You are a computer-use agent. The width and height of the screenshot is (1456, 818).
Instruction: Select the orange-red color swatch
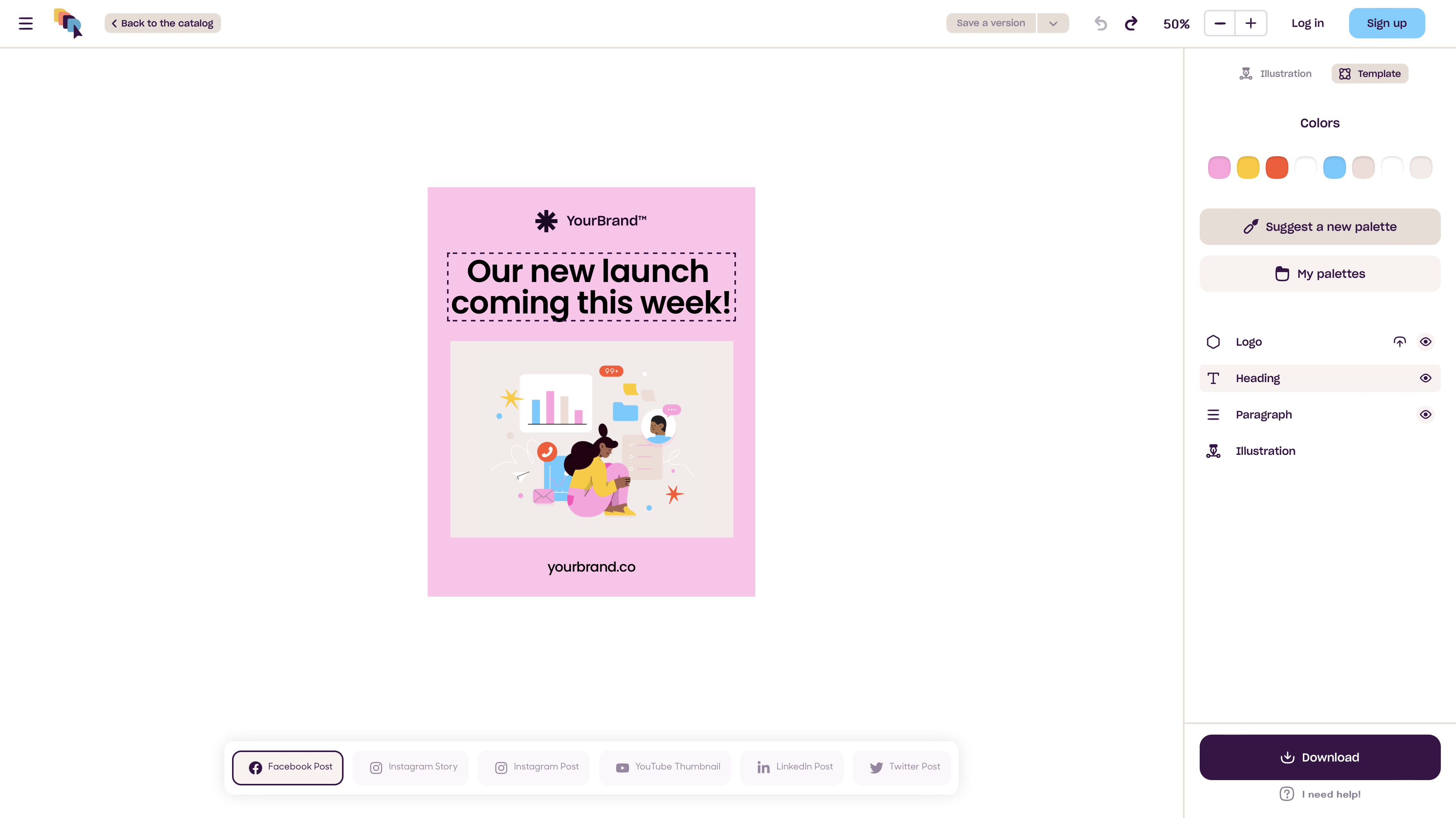coord(1277,168)
